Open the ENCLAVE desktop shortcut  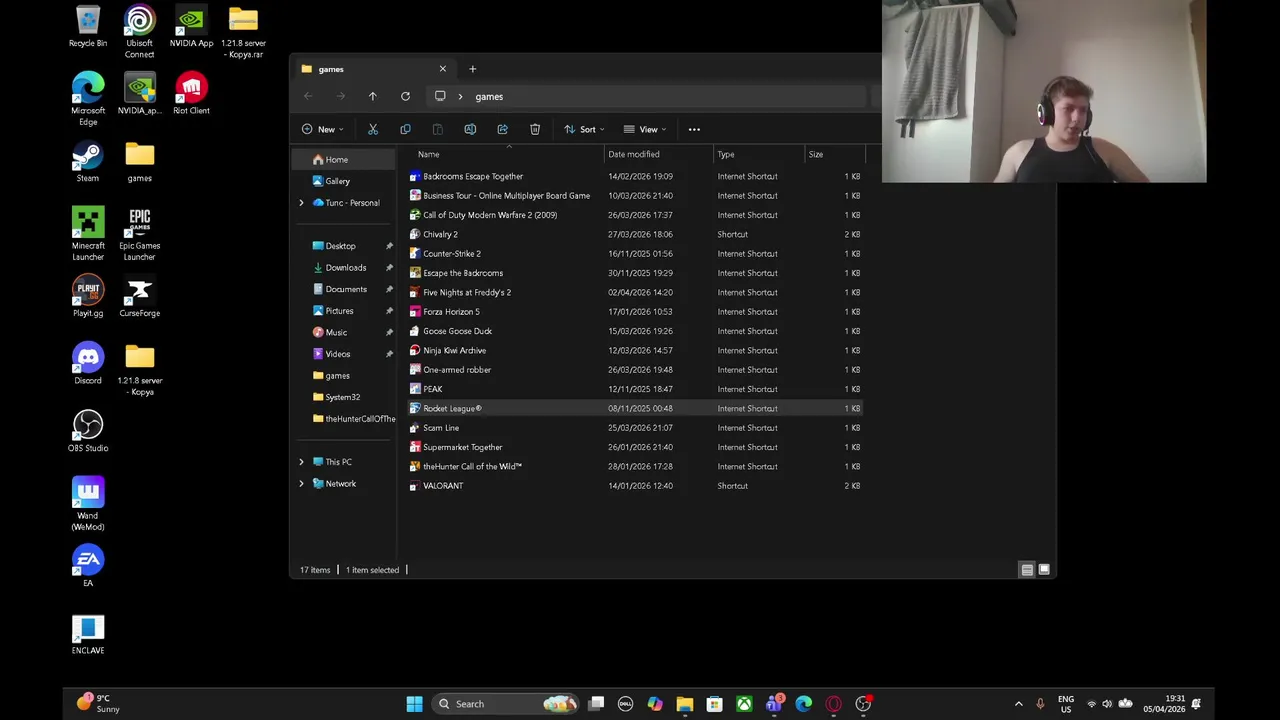click(88, 635)
